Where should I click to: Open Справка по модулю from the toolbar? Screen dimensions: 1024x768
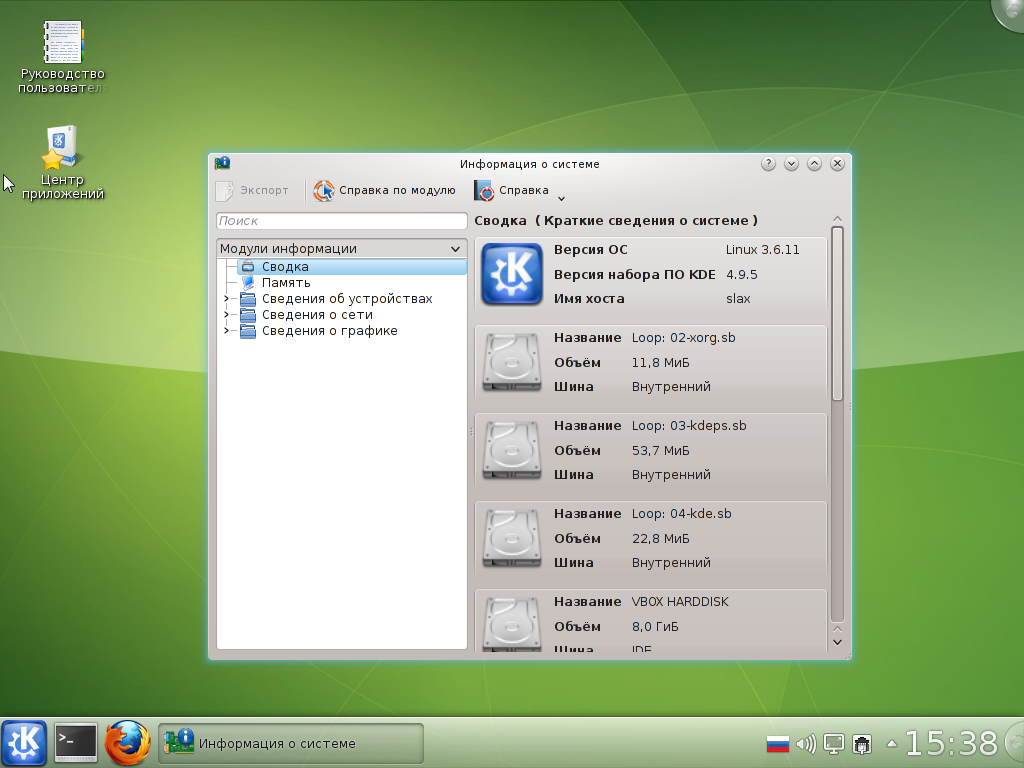pos(385,190)
